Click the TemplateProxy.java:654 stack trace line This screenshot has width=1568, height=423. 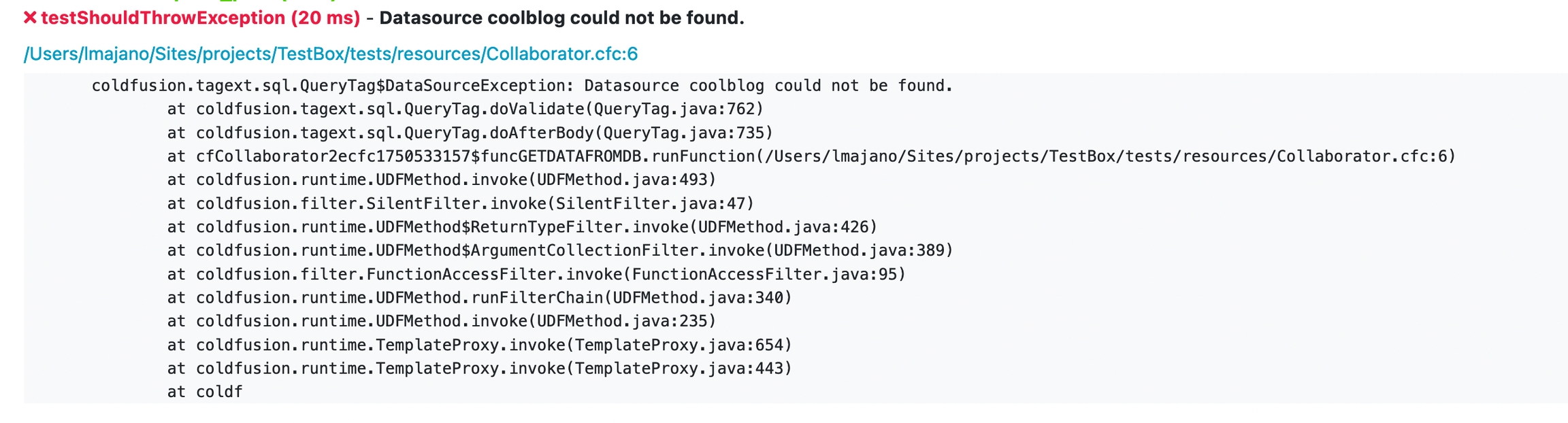tap(480, 345)
